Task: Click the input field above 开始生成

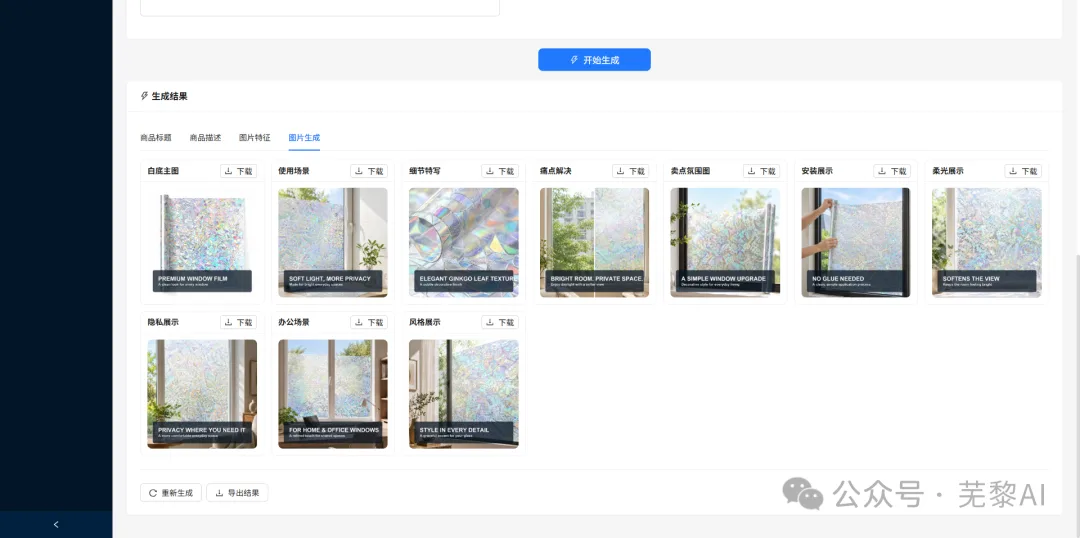Action: coord(320,8)
